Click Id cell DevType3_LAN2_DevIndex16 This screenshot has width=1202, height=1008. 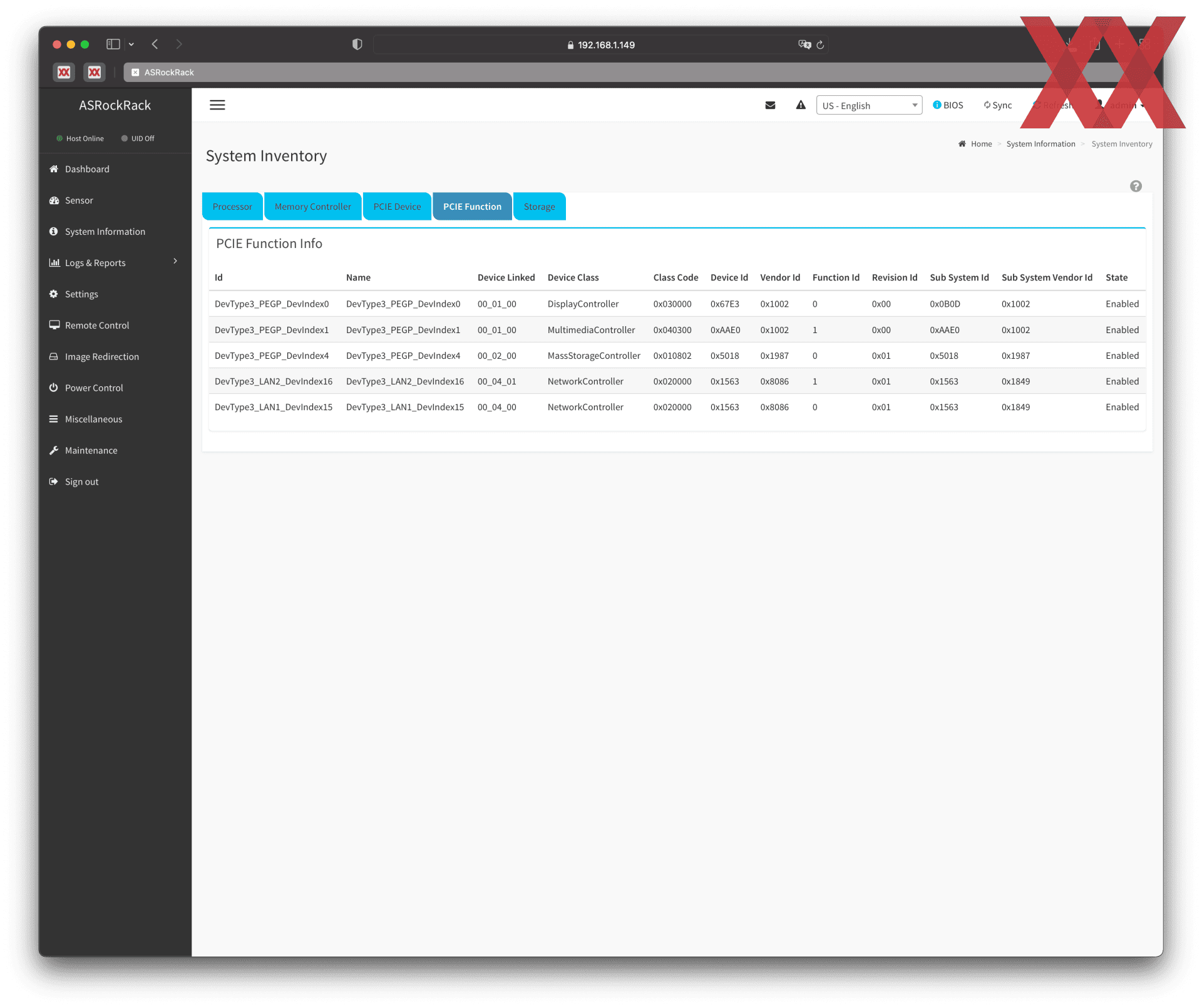273,381
